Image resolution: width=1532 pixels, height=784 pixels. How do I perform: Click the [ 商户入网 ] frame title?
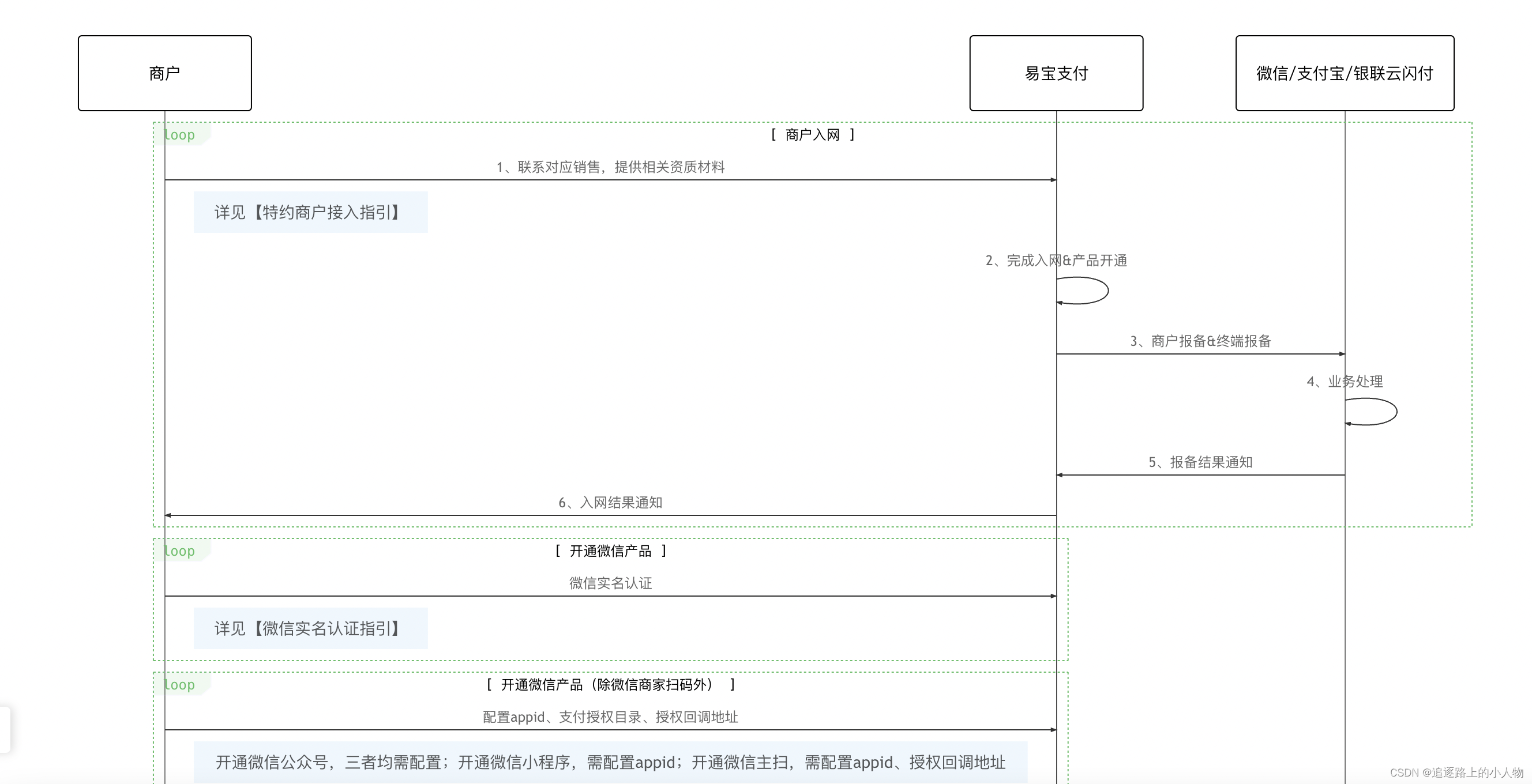[x=812, y=135]
